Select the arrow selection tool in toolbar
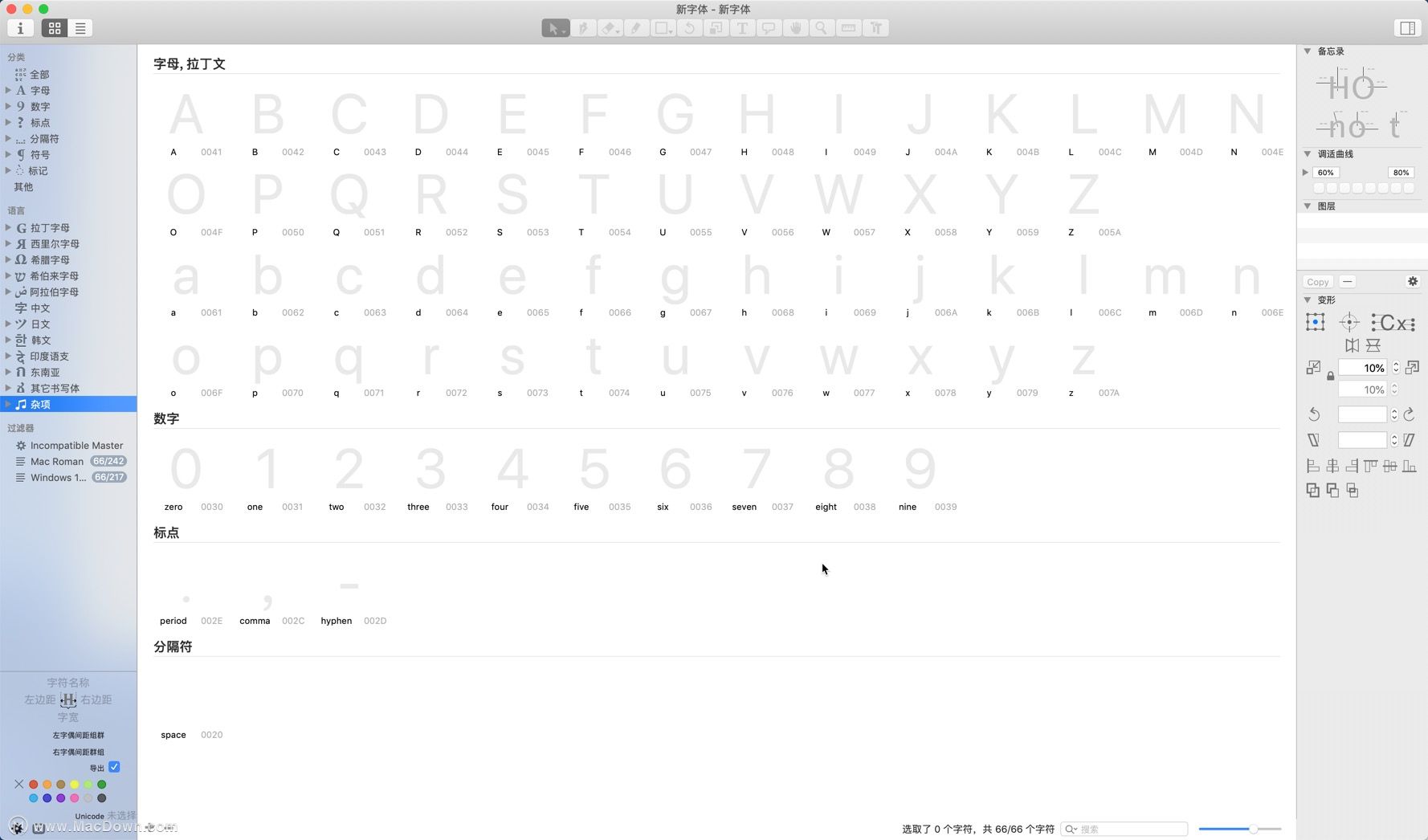Image resolution: width=1428 pixels, height=840 pixels. [555, 28]
